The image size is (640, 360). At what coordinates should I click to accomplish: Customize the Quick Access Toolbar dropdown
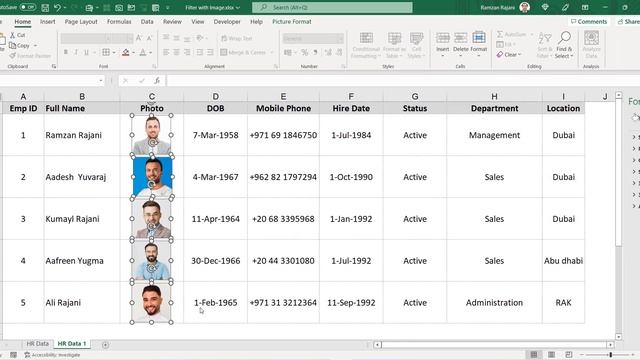point(168,8)
